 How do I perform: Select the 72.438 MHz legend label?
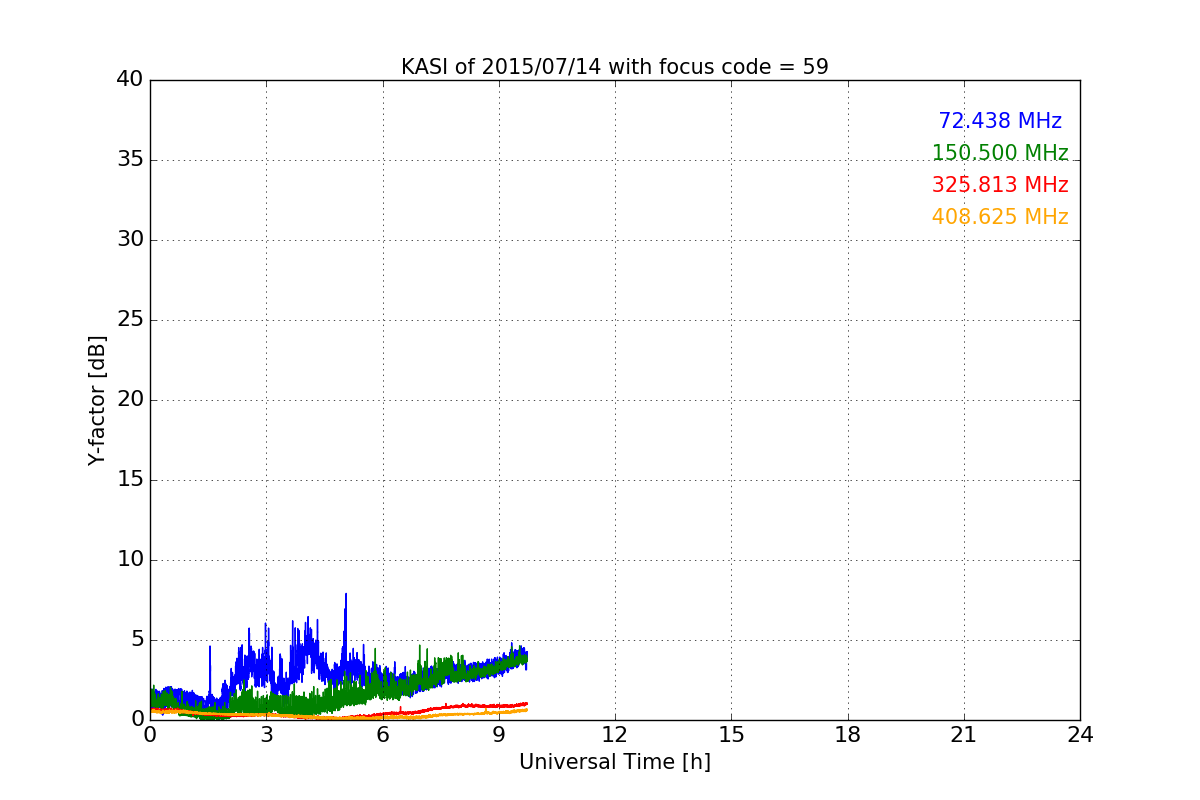1000,121
